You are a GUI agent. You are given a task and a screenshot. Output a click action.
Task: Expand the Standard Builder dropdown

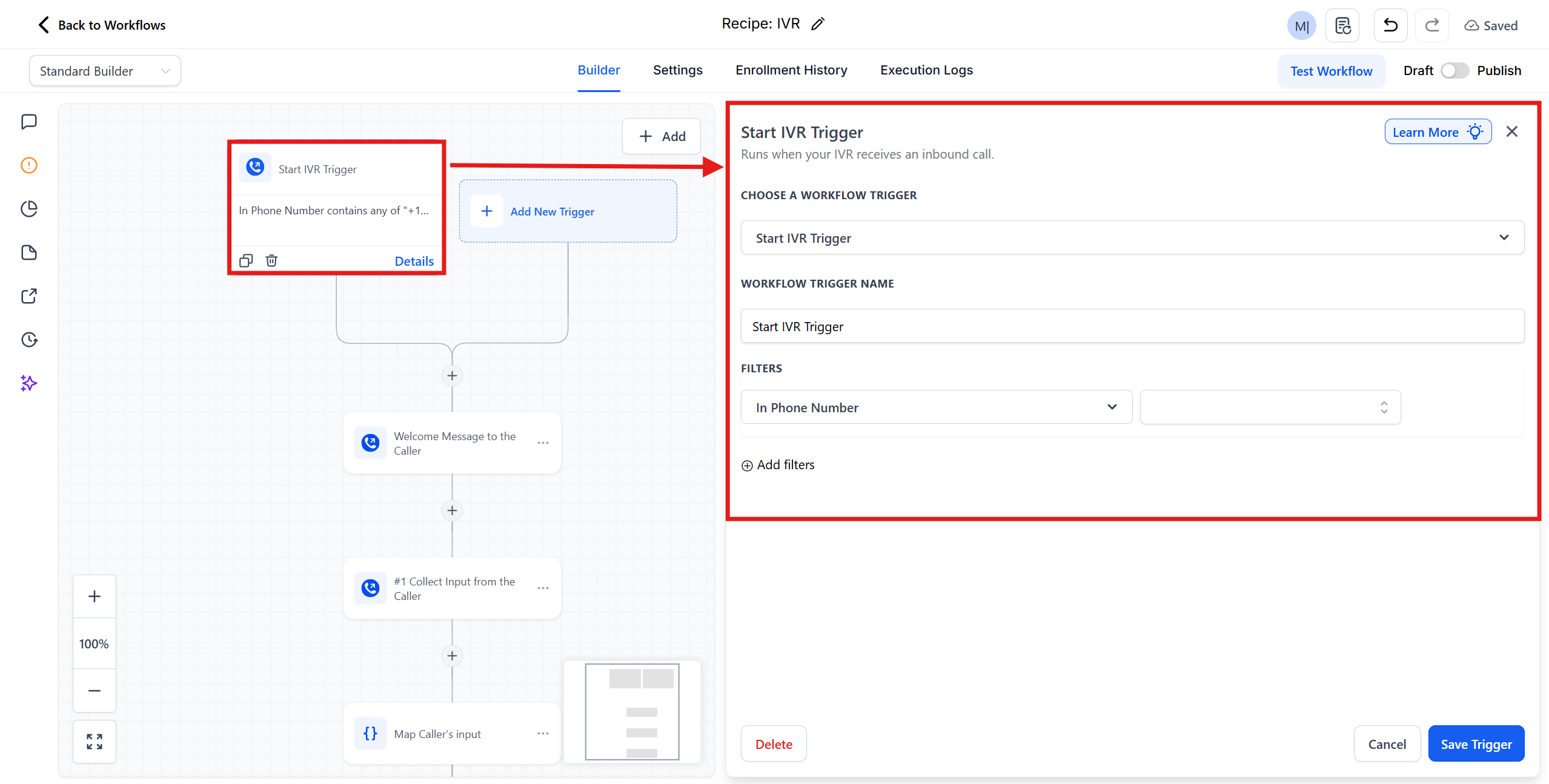(x=105, y=71)
